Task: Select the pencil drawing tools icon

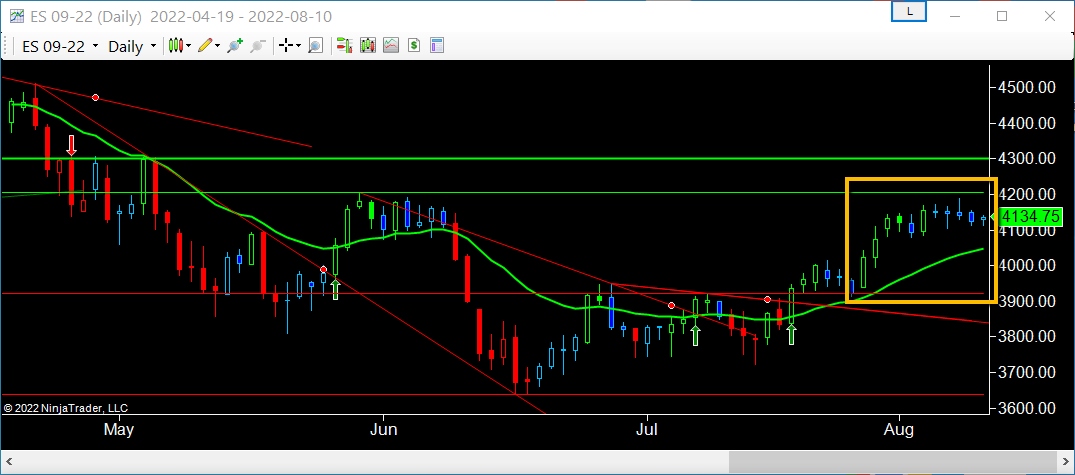Action: 205,46
